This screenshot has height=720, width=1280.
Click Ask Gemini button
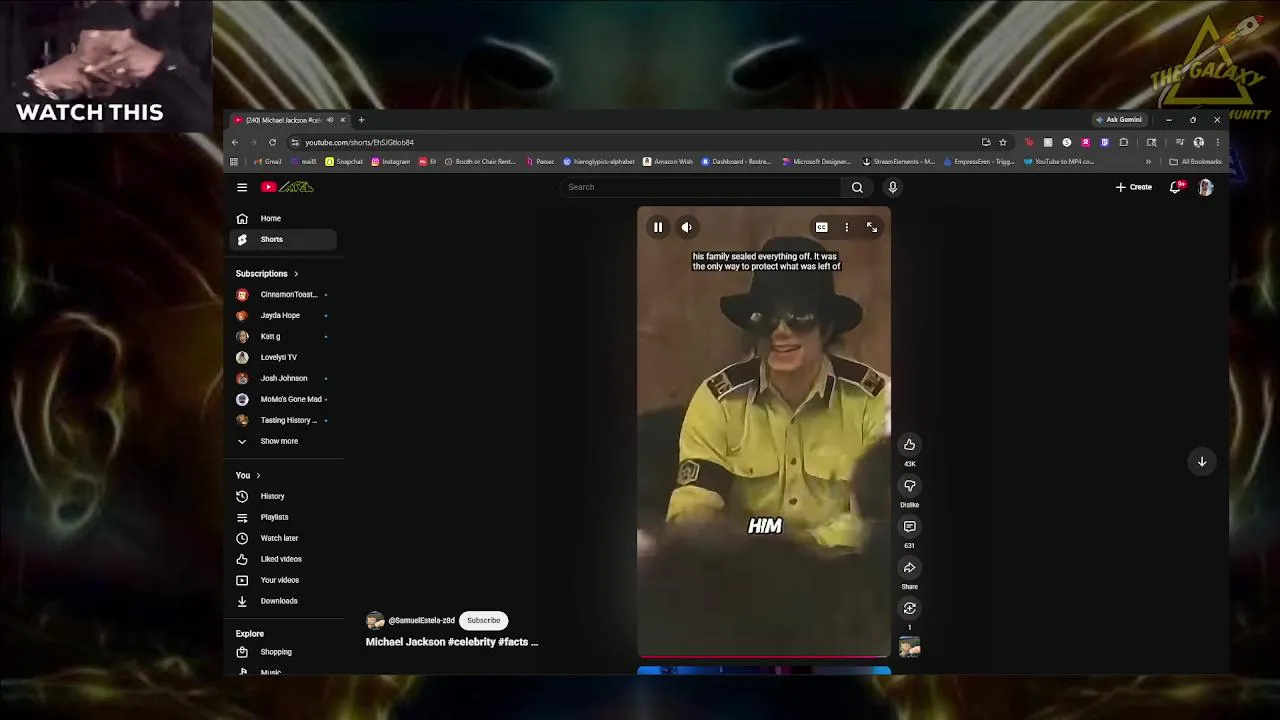tap(1118, 120)
